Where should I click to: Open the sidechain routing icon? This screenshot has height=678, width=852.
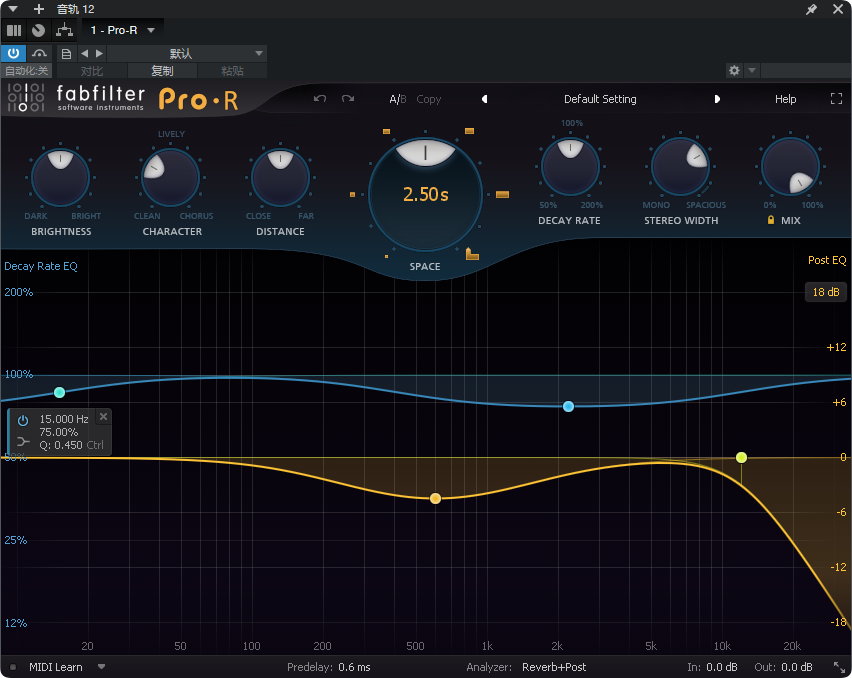(64, 30)
